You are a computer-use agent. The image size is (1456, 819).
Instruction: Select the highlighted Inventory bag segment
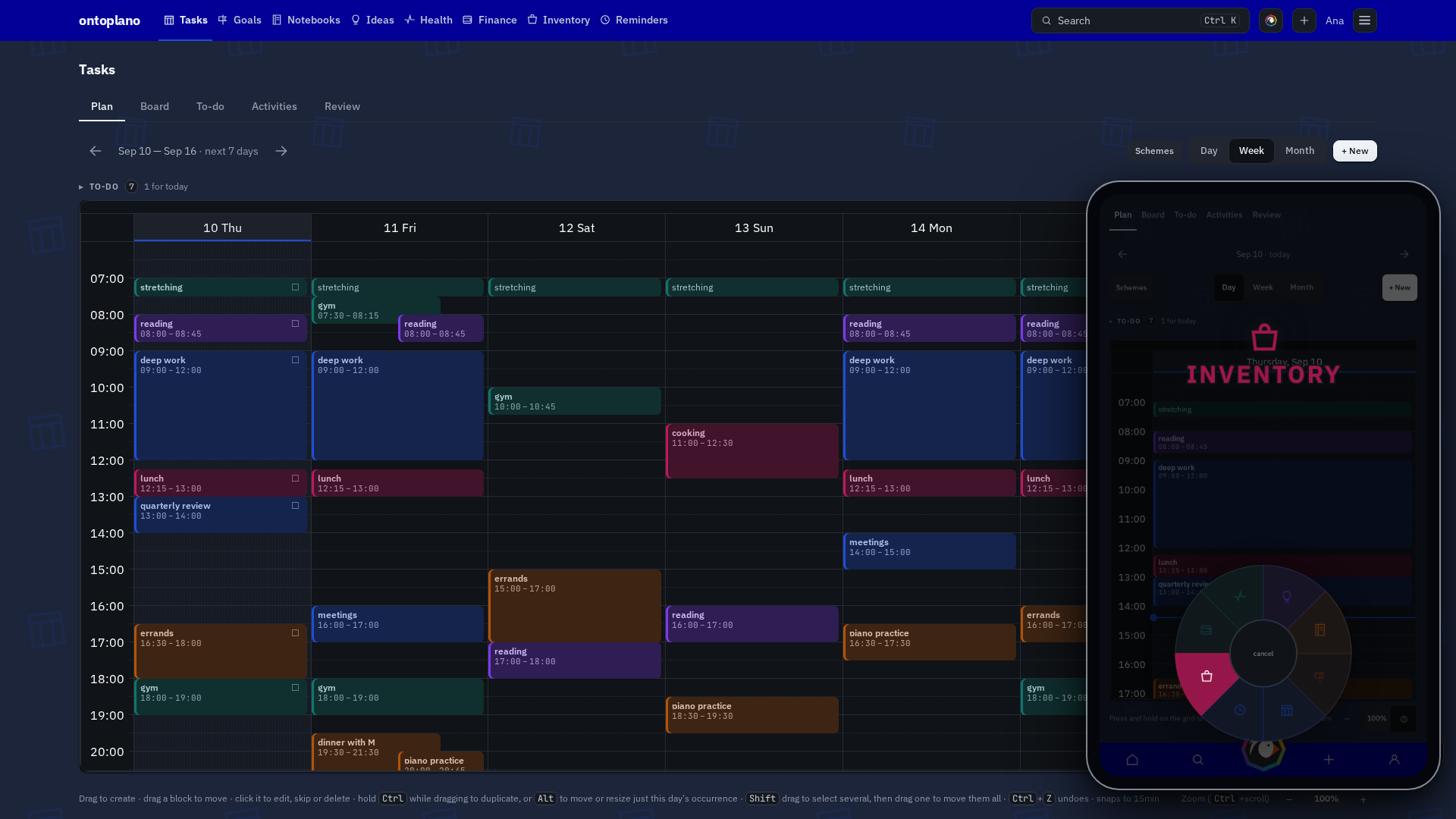coord(1207,676)
